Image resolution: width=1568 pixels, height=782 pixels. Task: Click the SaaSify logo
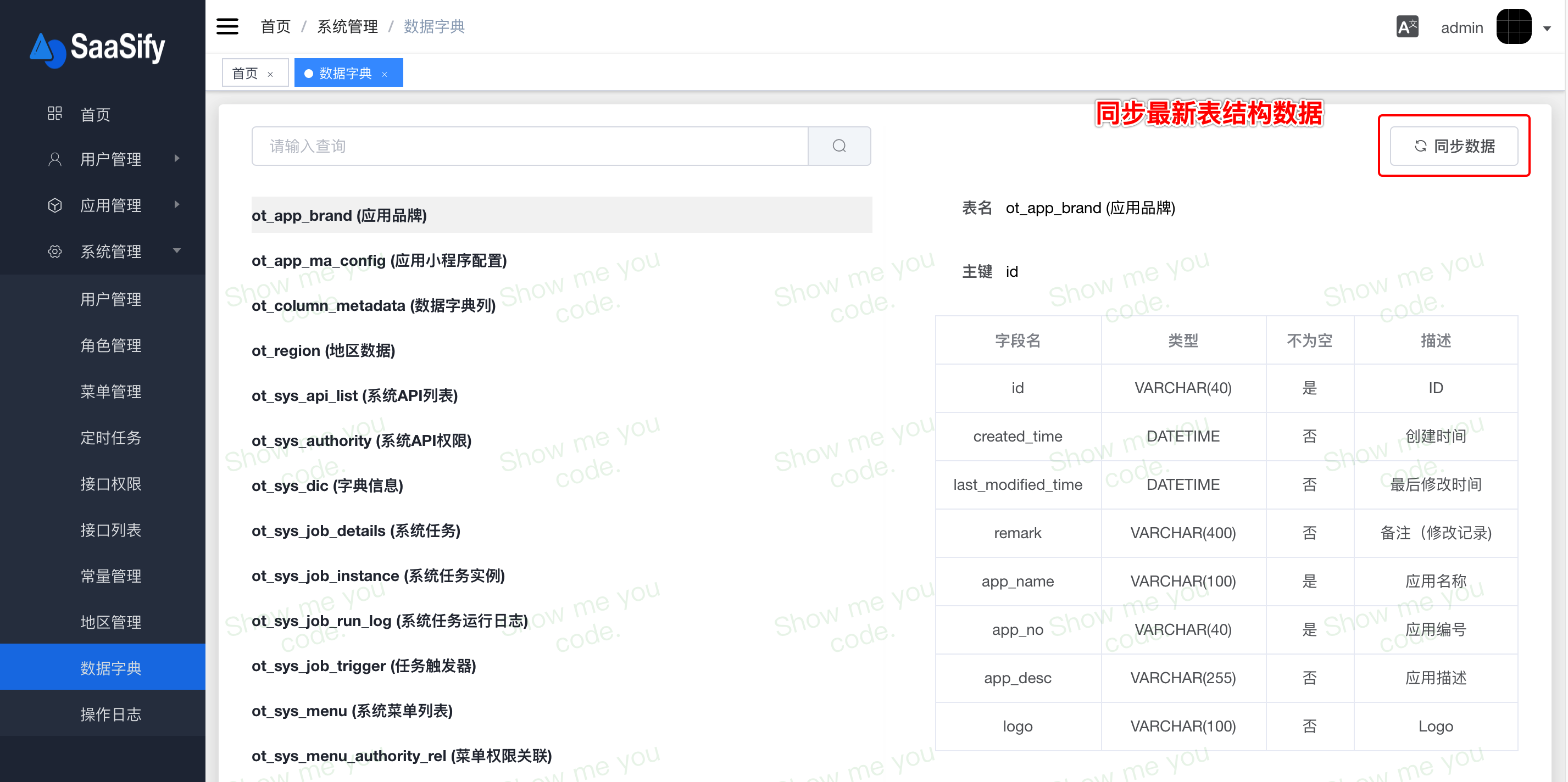[97, 49]
